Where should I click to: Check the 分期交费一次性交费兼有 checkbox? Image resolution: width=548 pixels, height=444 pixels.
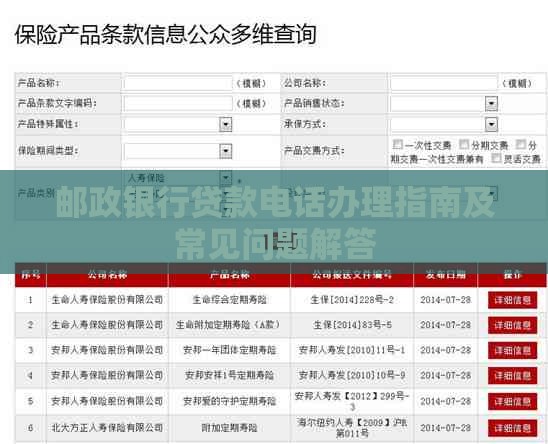(x=521, y=144)
